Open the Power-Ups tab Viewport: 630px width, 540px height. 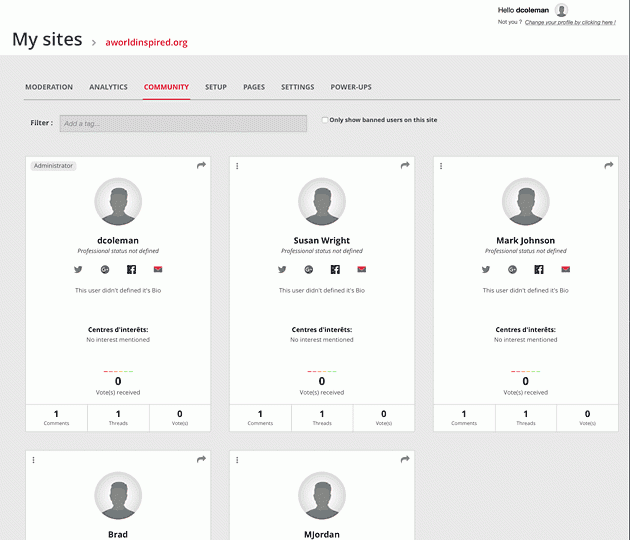pyautogui.click(x=351, y=87)
